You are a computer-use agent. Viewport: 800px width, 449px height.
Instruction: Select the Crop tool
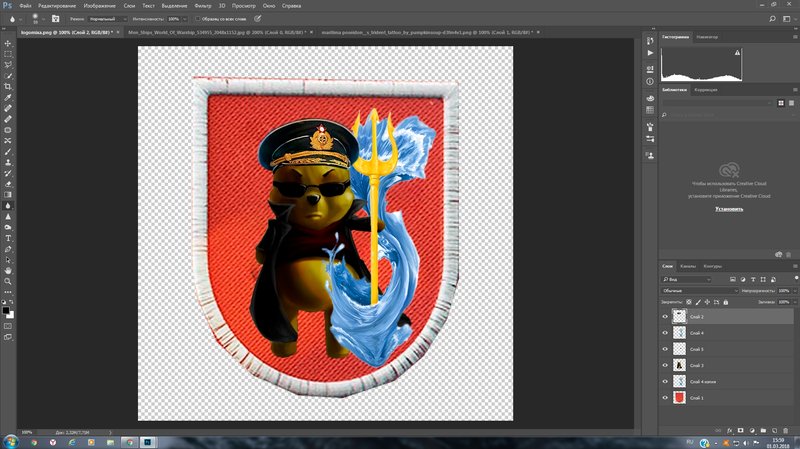8,86
